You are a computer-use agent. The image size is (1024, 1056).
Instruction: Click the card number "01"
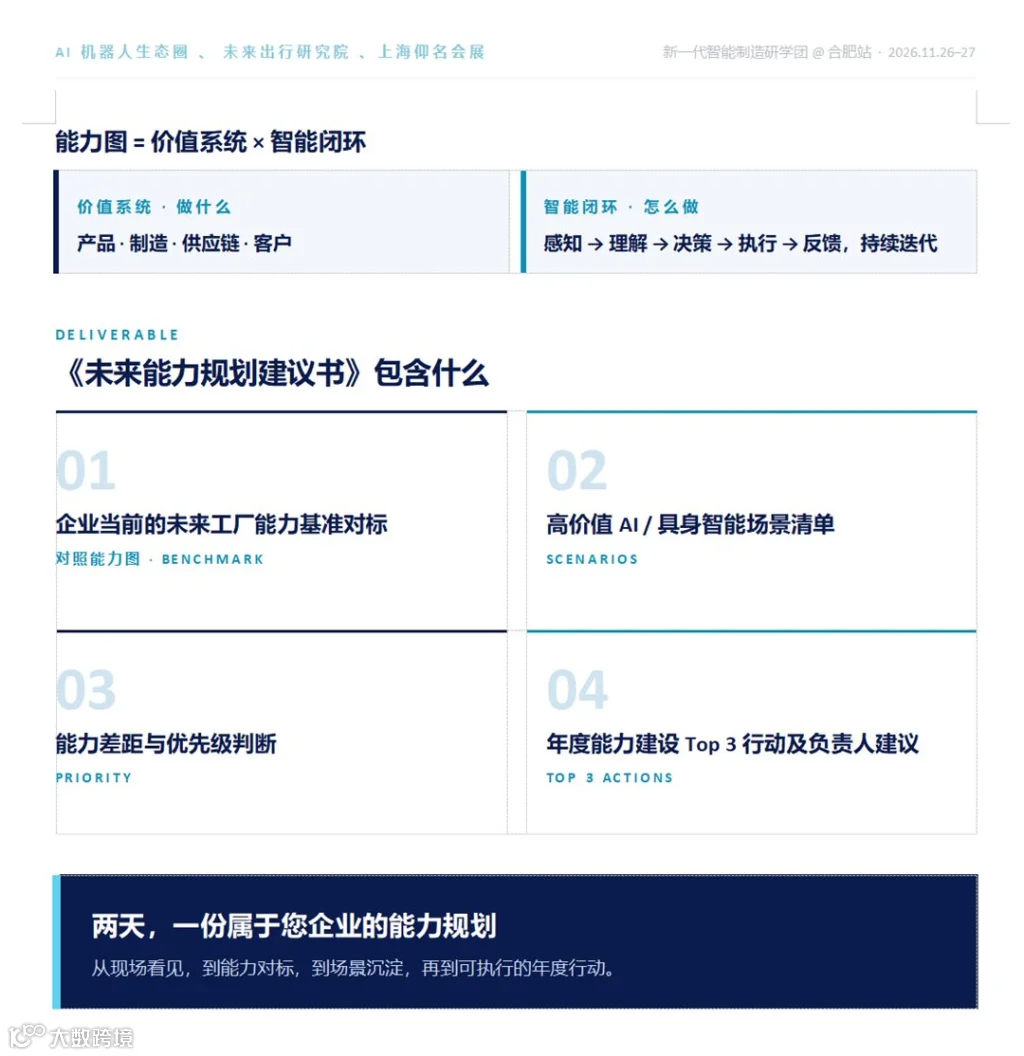click(86, 471)
